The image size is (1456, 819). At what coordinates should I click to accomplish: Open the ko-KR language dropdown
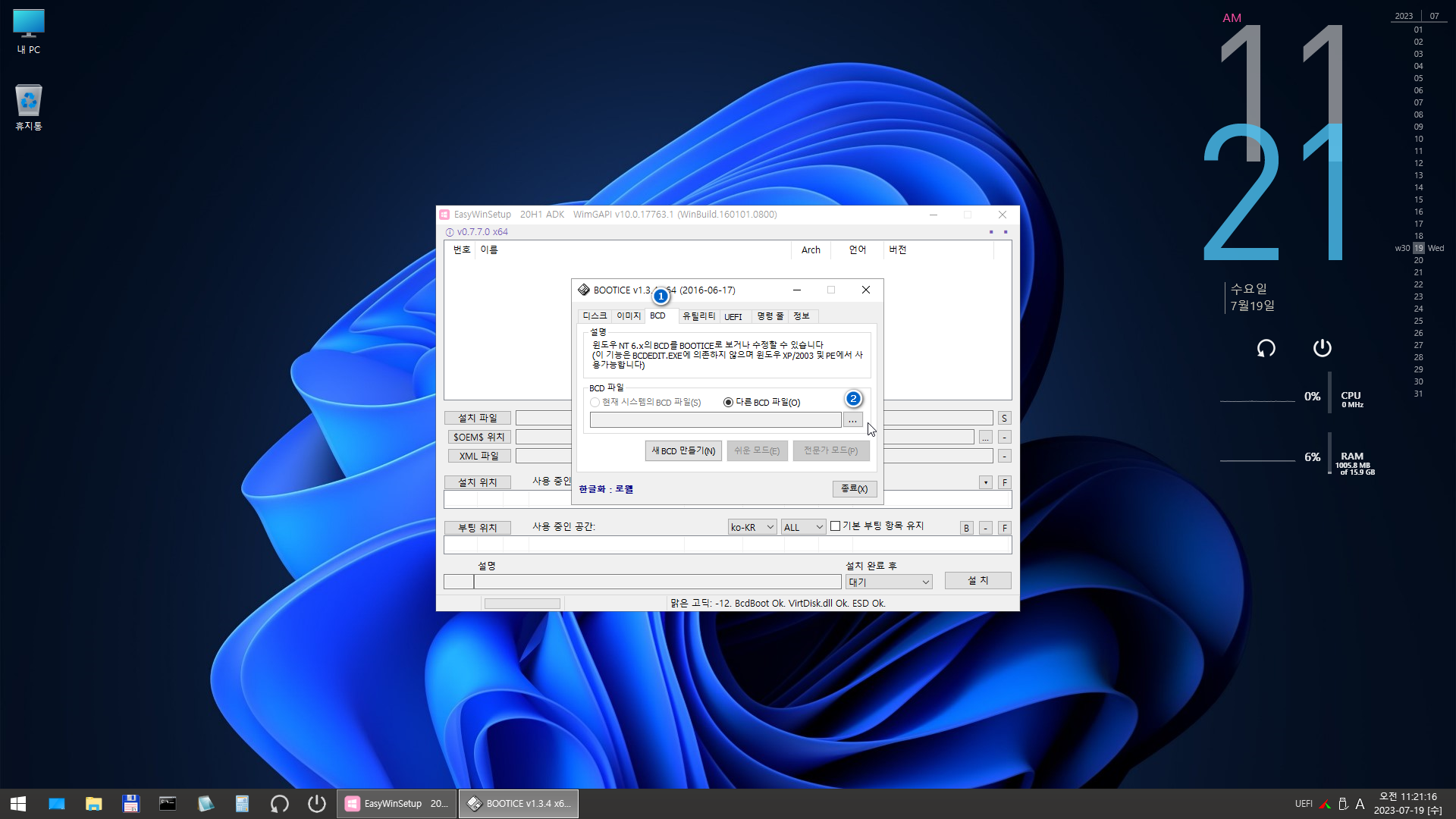pyautogui.click(x=752, y=527)
